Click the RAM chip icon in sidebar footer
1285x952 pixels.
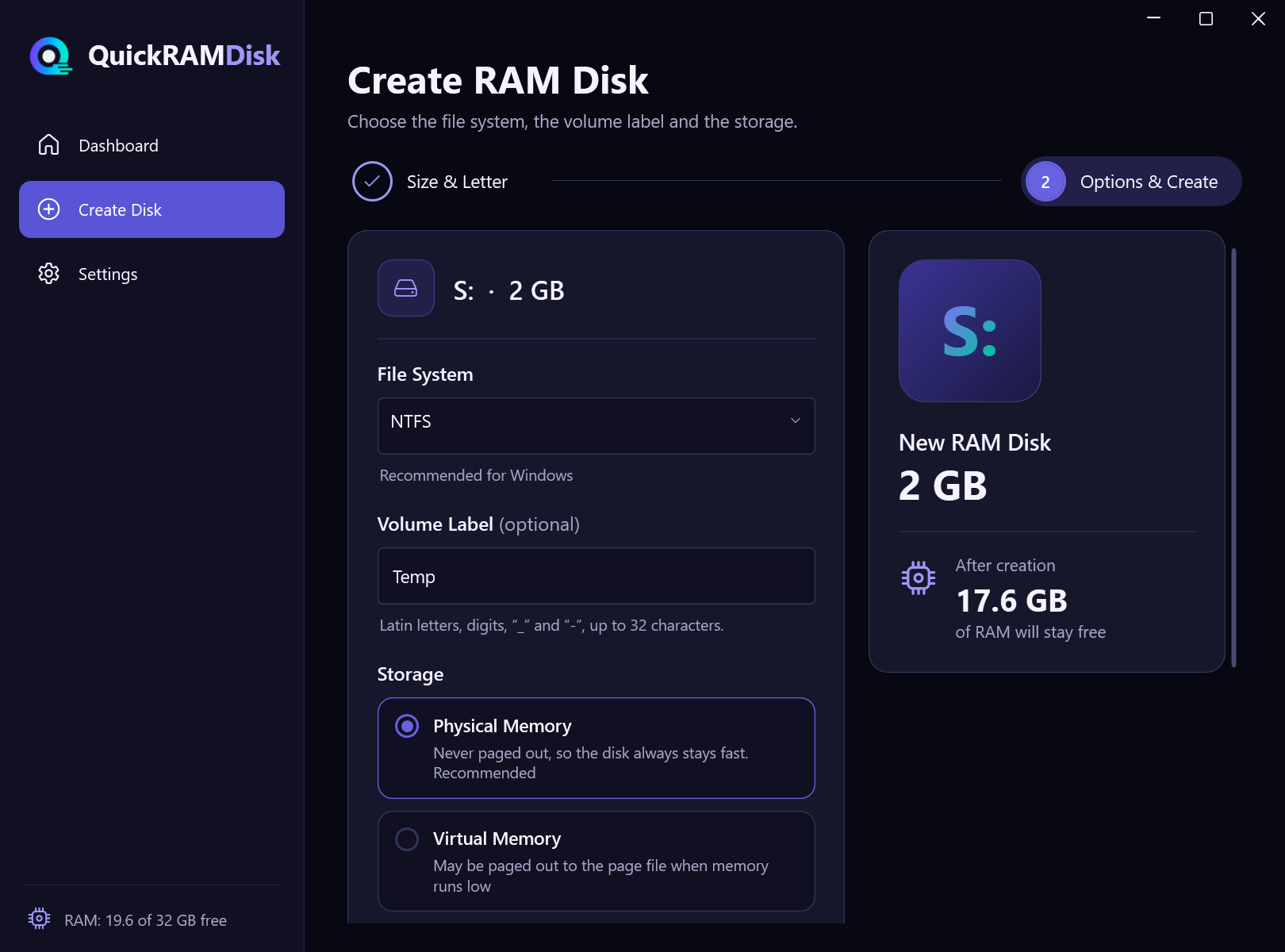tap(39, 919)
